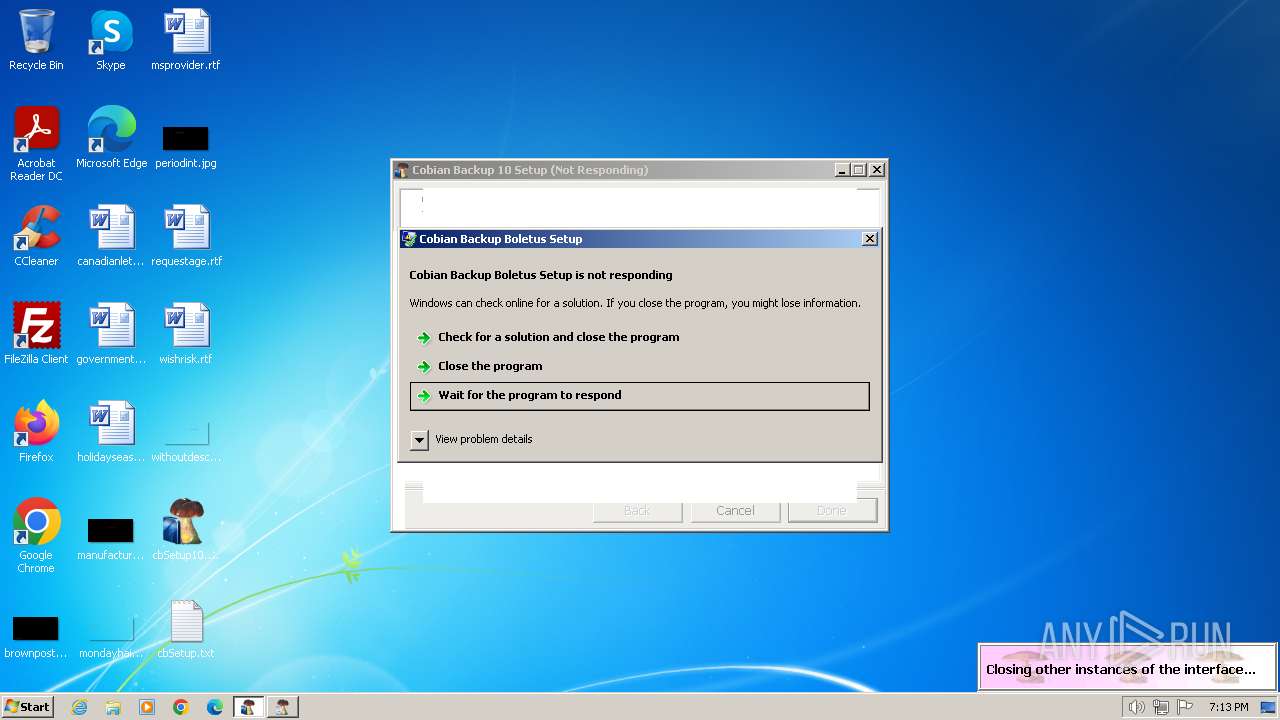
Task: Select first Cobian setup taskbar button
Action: (x=249, y=707)
